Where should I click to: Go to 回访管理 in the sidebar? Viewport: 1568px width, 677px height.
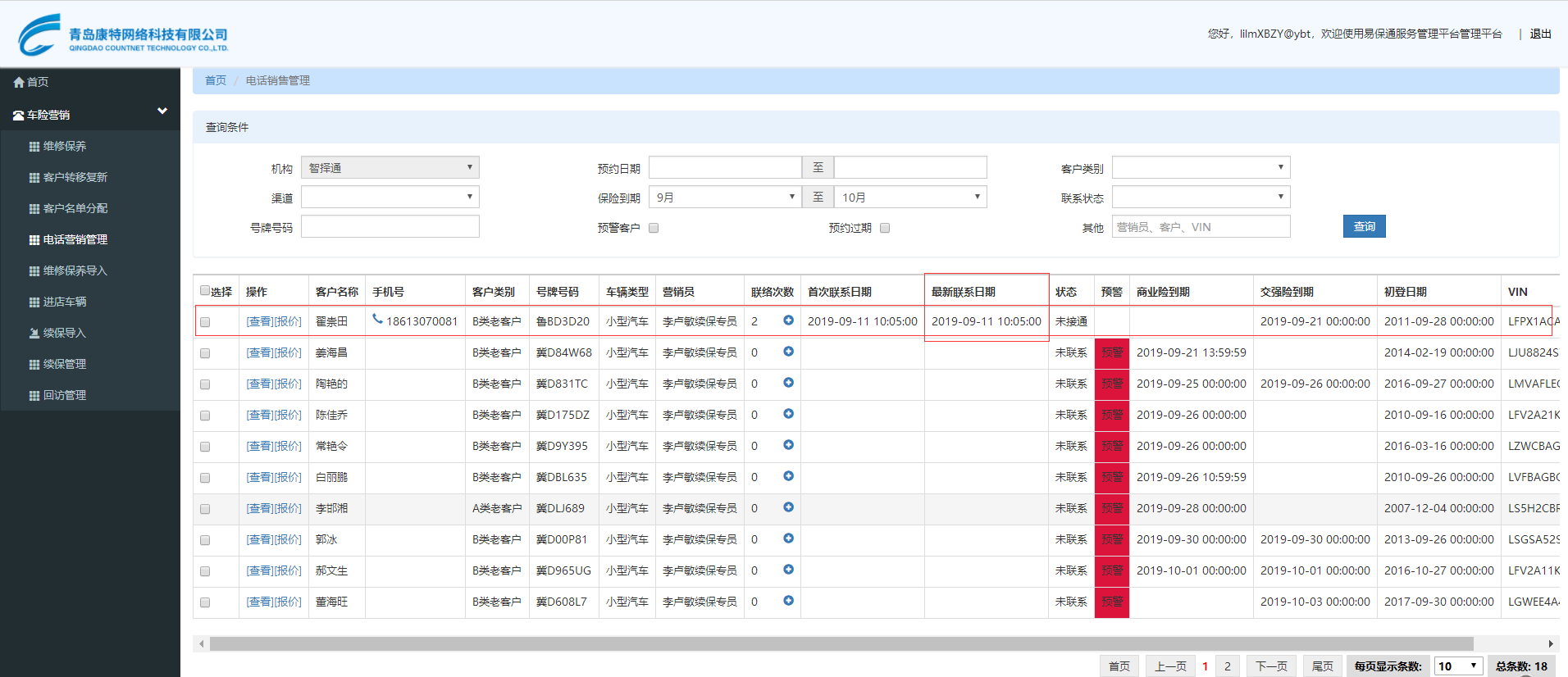(x=64, y=395)
